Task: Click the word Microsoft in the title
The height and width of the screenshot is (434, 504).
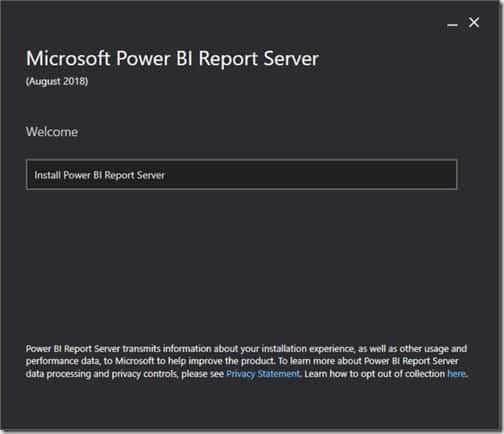Action: pos(68,59)
